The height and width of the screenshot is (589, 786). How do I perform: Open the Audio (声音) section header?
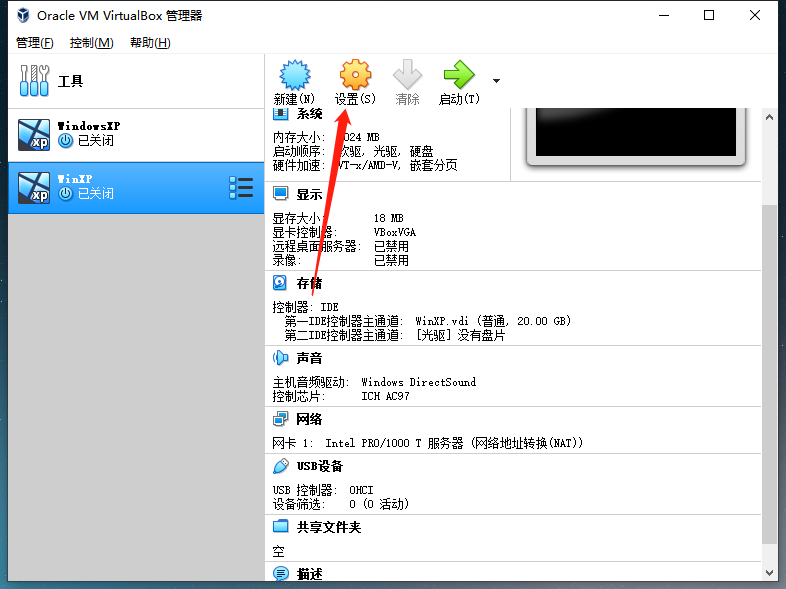[309, 358]
